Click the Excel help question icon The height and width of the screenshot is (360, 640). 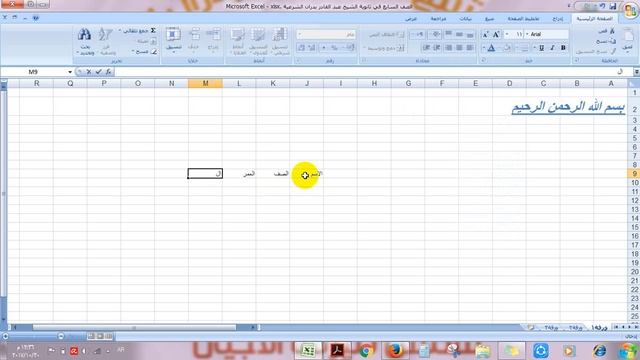(36, 18)
